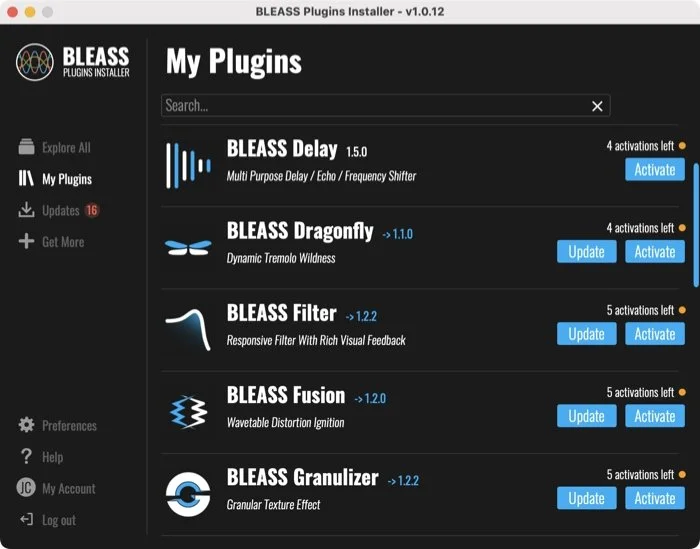Image resolution: width=700 pixels, height=549 pixels.
Task: Click the macOS yellow minimize button
Action: [x=30, y=12]
